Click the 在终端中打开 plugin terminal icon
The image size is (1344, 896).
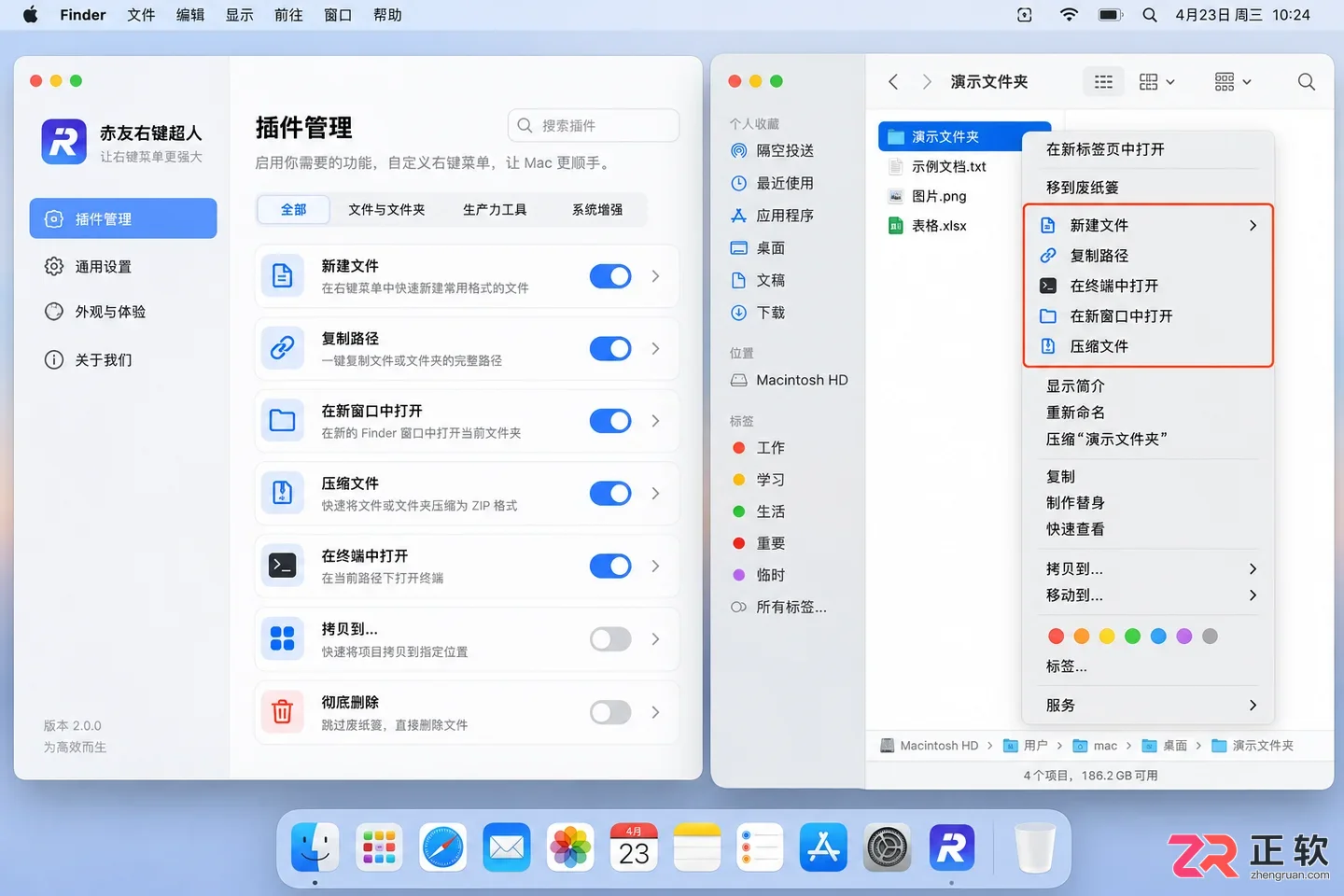[x=282, y=566]
